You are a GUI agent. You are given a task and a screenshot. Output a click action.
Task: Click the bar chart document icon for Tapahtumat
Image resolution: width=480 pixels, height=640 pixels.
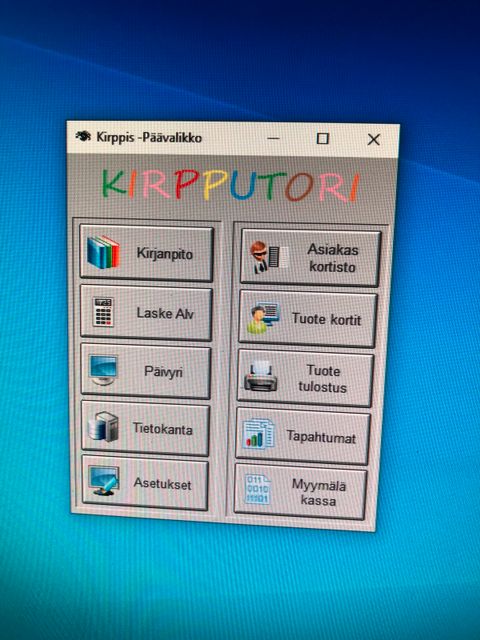pos(258,433)
